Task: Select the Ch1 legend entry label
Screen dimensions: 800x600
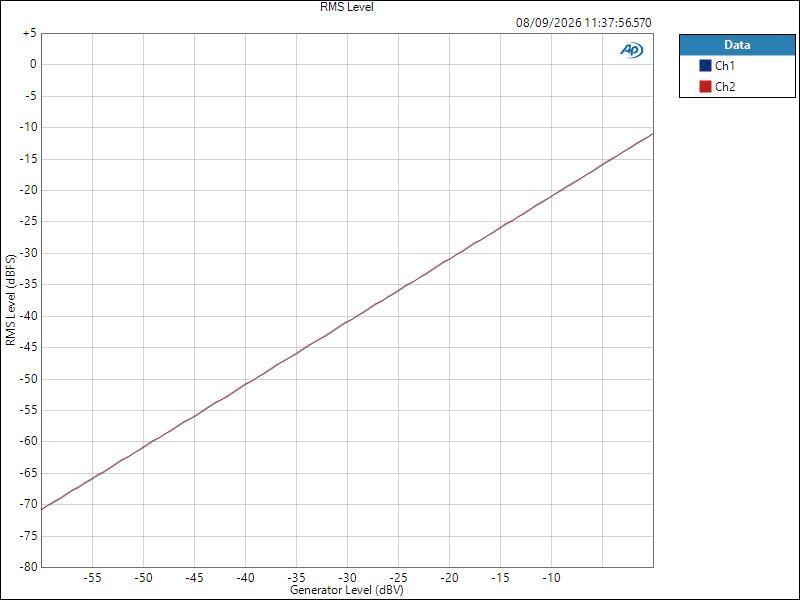Action: pyautogui.click(x=725, y=66)
